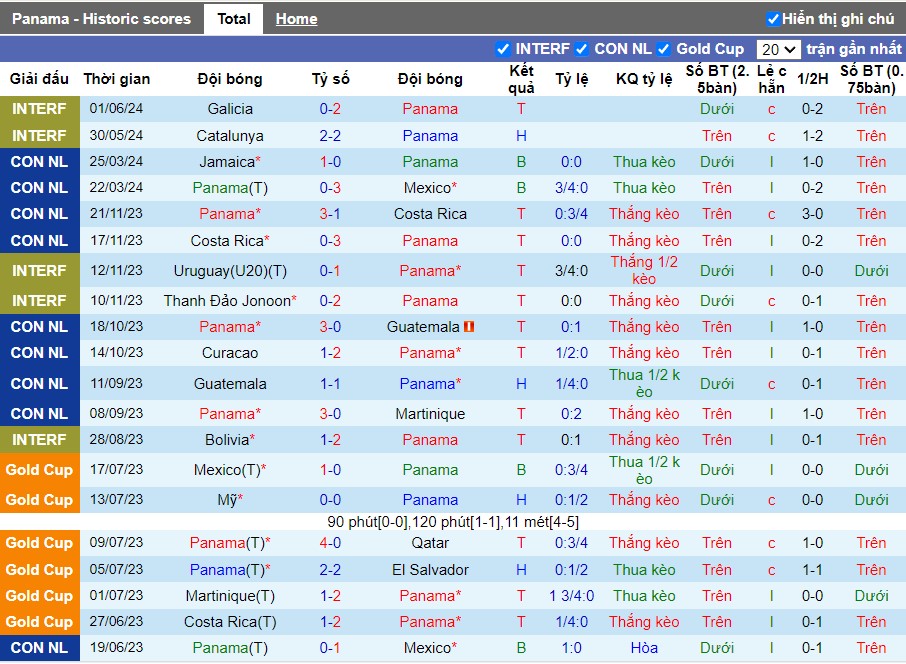Screen dimensions: 906x664
Task: Click the 3-0 score versus Guatemala
Action: 330,327
